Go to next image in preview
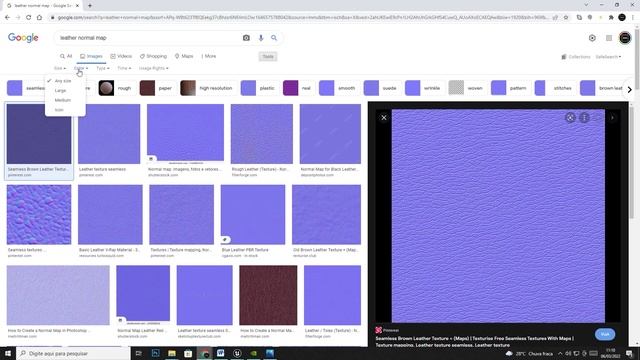The height and width of the screenshot is (360, 640). [612, 118]
